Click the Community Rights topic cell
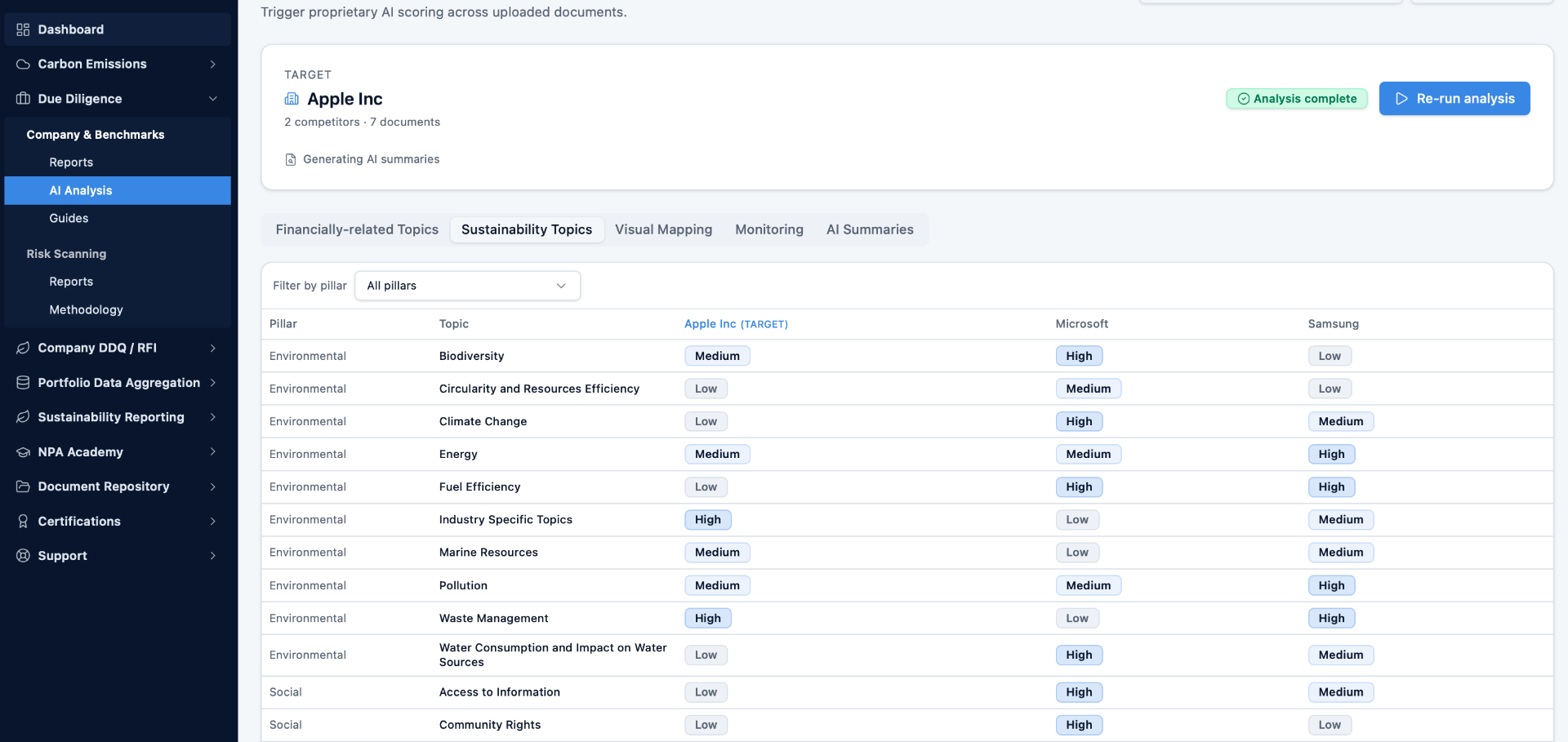The image size is (1568, 742). tap(490, 725)
